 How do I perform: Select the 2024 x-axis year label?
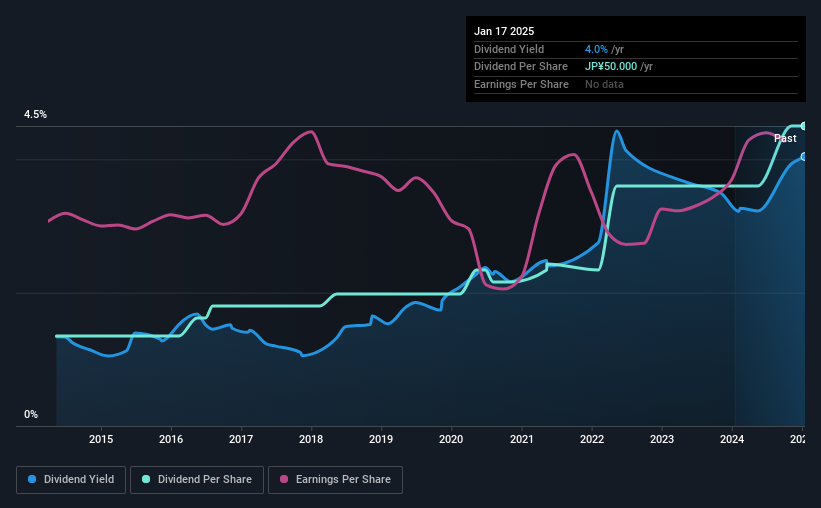click(732, 439)
